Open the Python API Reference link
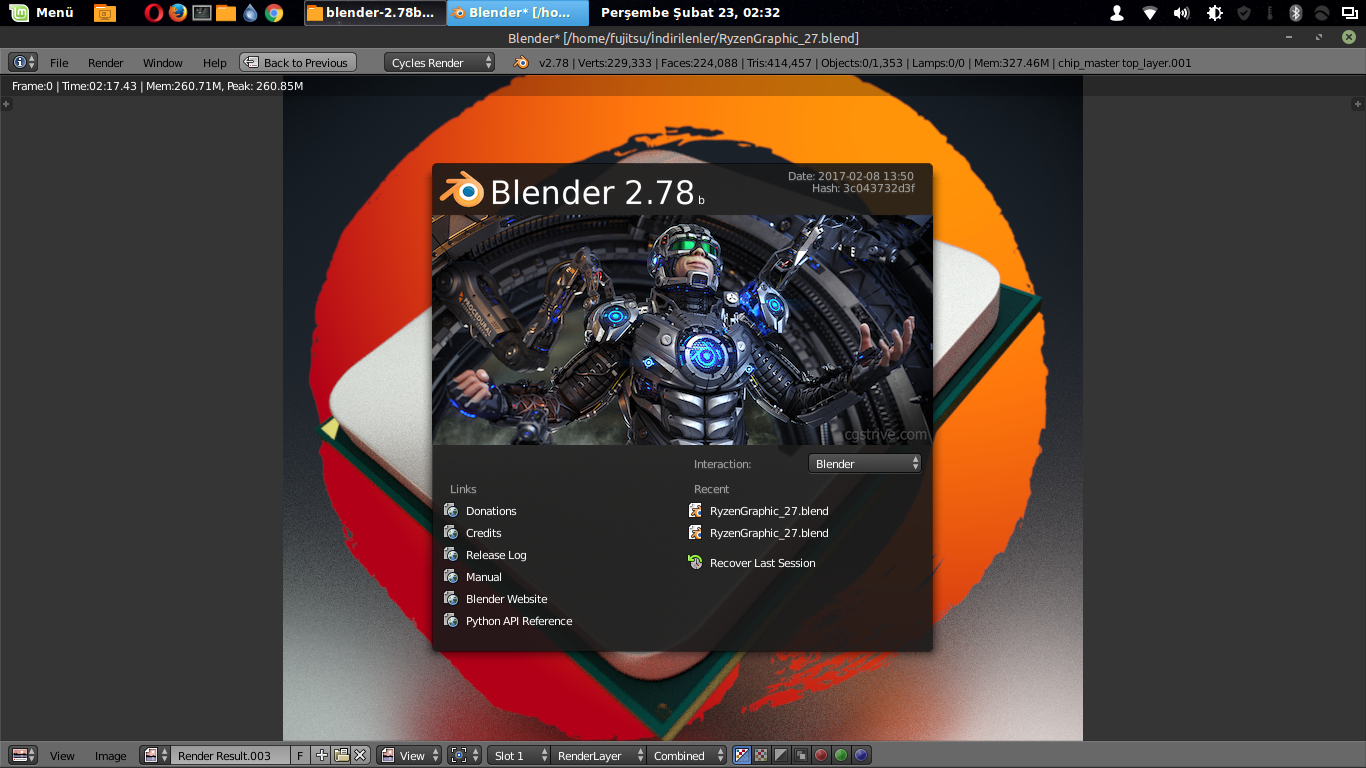Image resolution: width=1366 pixels, height=768 pixels. click(519, 621)
